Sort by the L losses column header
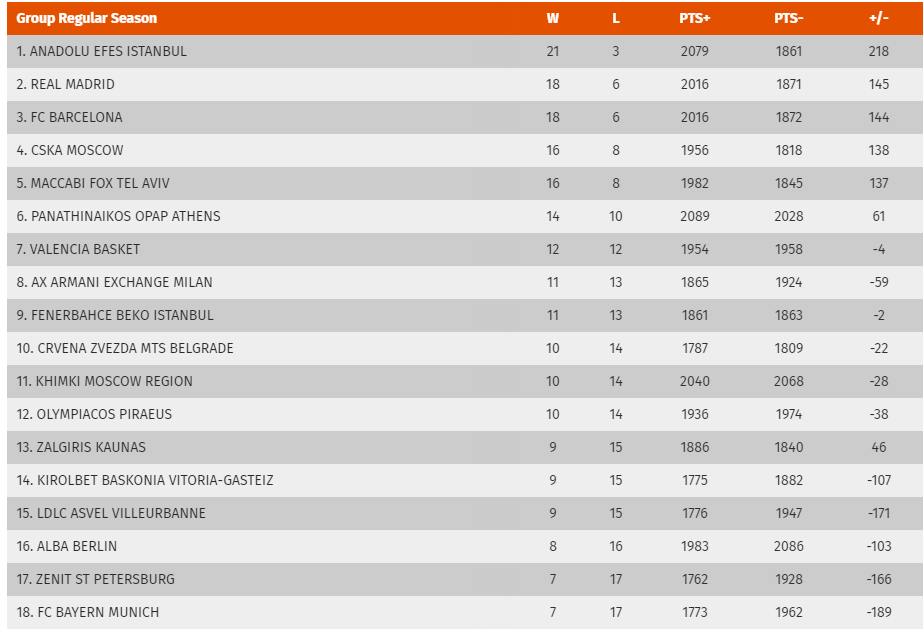This screenshot has height=636, width=924. pos(616,18)
